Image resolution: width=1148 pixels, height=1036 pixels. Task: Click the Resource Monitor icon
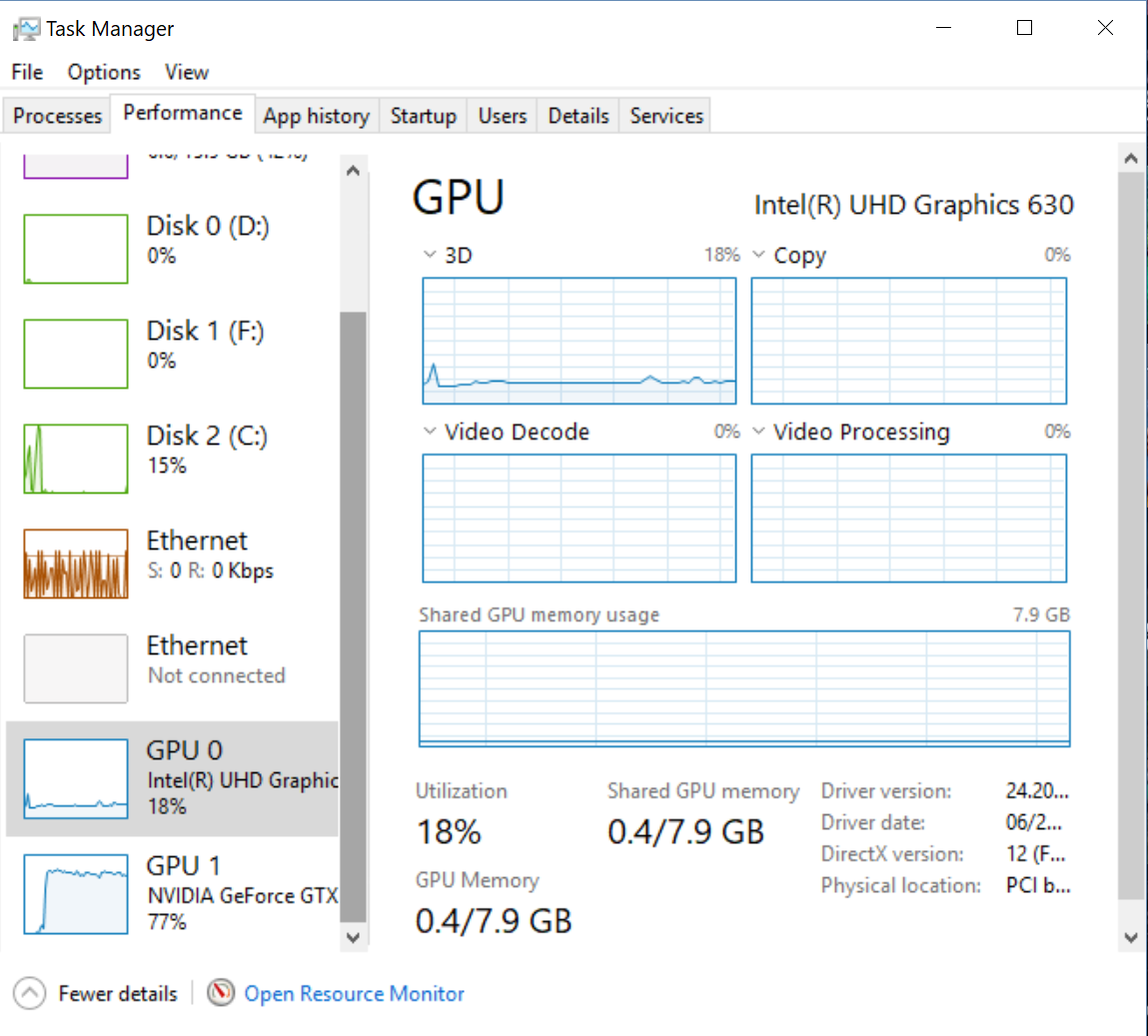tap(221, 993)
